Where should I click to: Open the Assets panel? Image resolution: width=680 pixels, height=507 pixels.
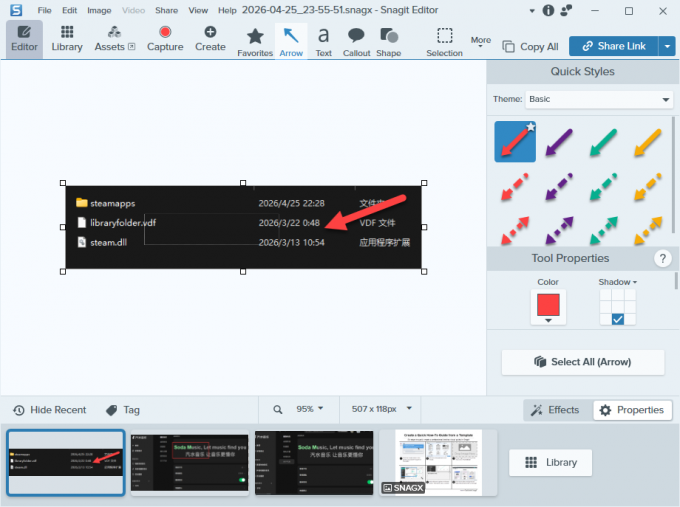pyautogui.click(x=114, y=39)
